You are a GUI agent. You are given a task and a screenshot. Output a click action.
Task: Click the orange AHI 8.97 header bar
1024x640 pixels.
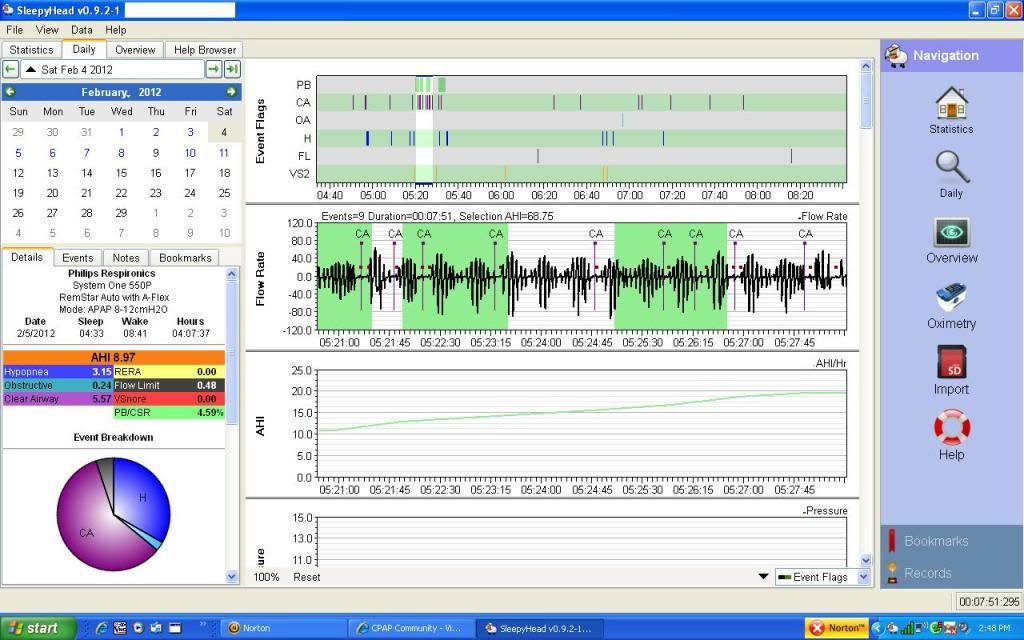point(114,357)
